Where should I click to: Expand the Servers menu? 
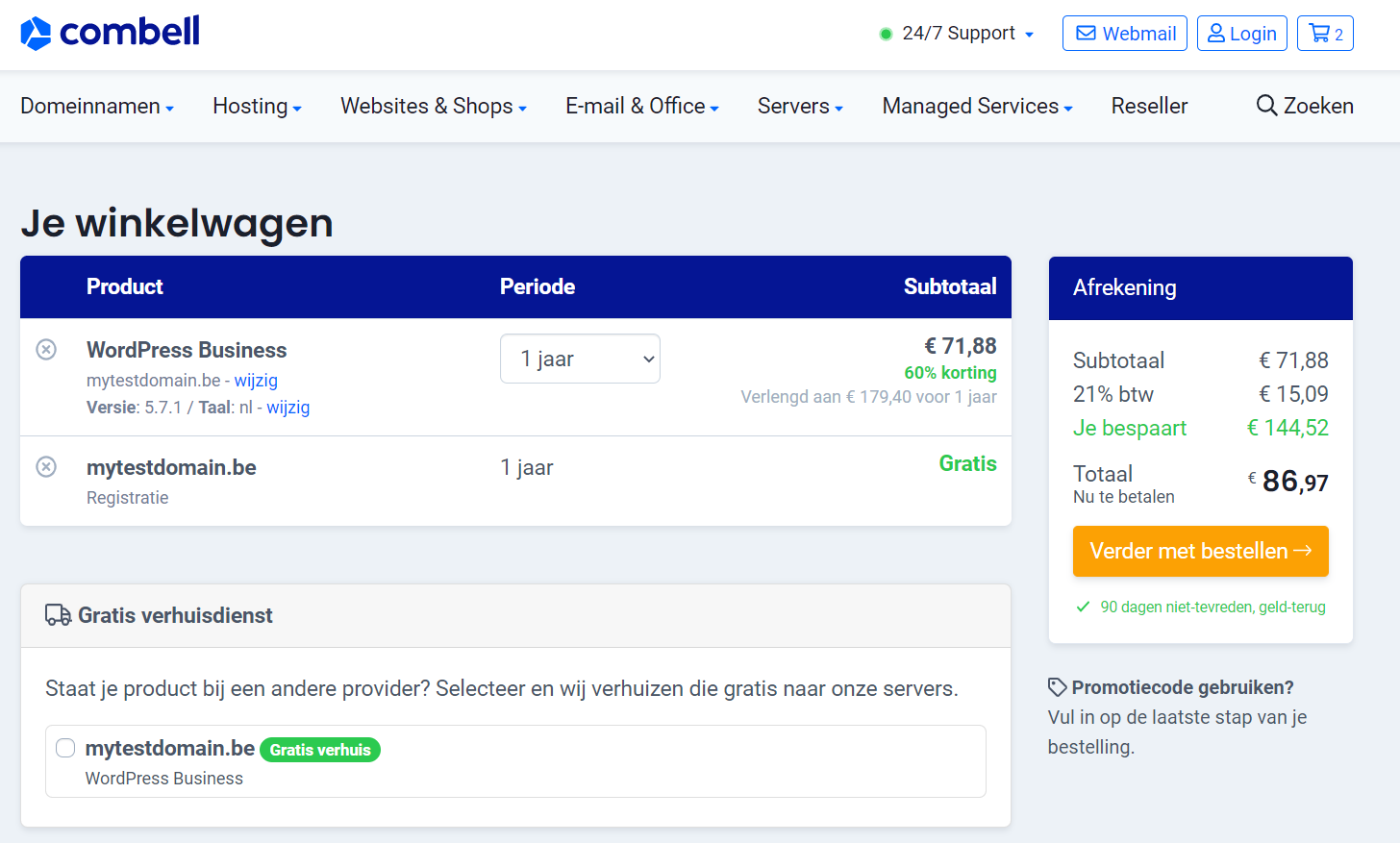pyautogui.click(x=800, y=106)
